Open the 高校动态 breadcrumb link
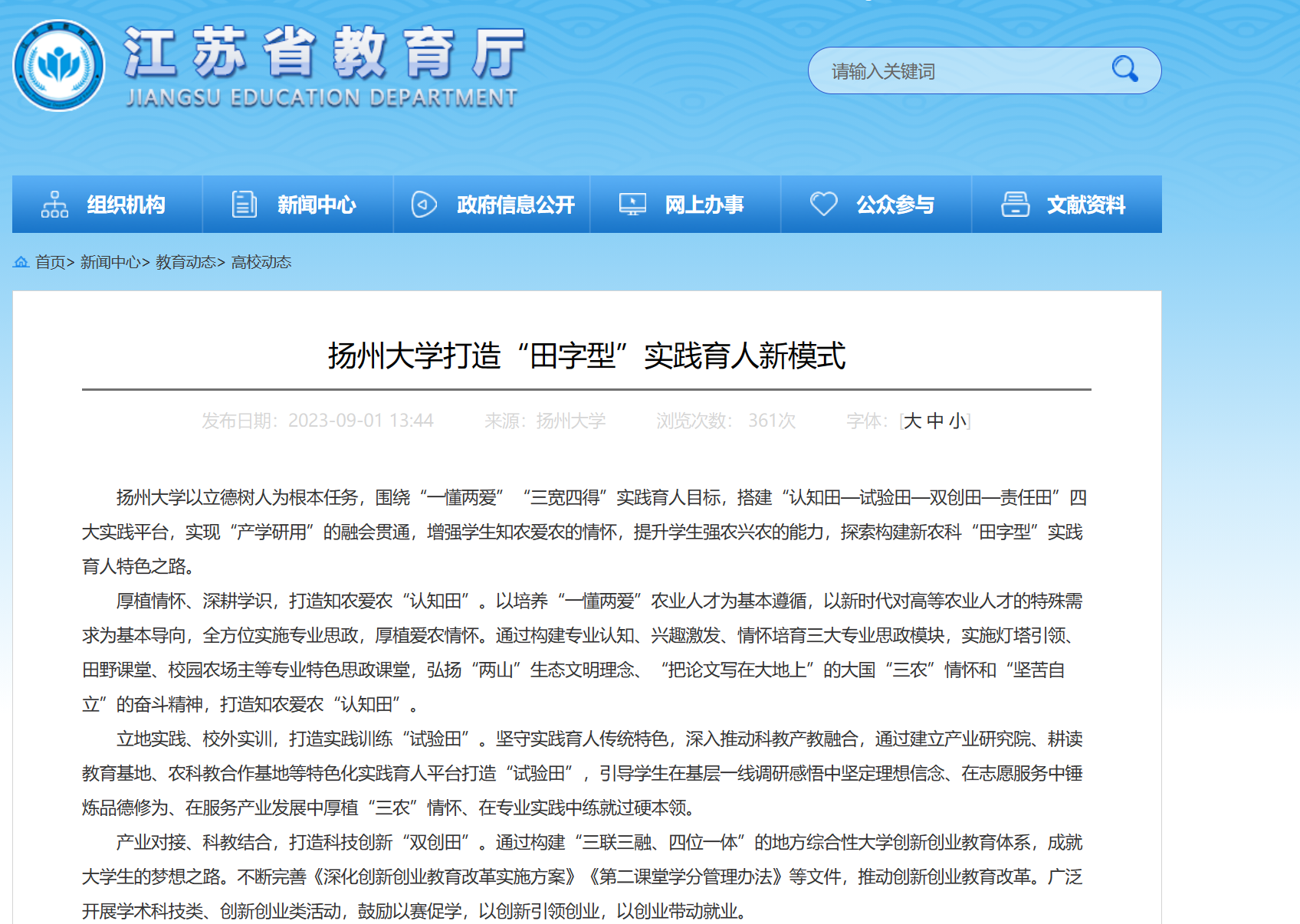The image size is (1300, 924). (261, 263)
